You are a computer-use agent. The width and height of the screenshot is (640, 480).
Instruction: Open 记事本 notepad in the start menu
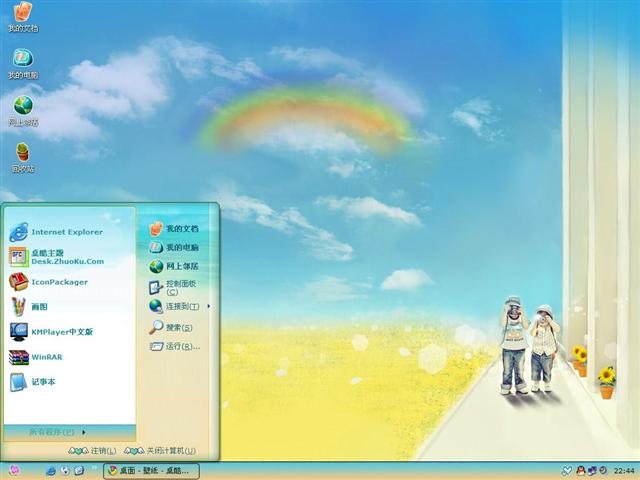tap(33, 382)
